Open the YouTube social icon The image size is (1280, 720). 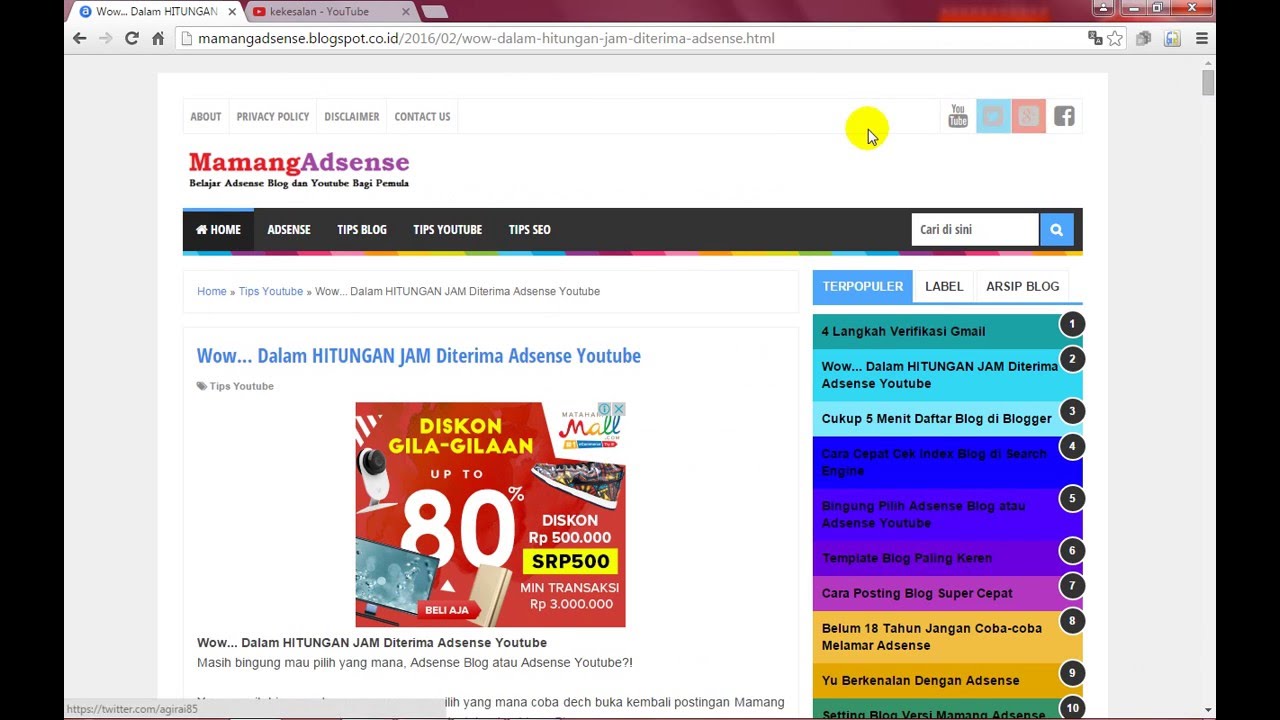(958, 116)
